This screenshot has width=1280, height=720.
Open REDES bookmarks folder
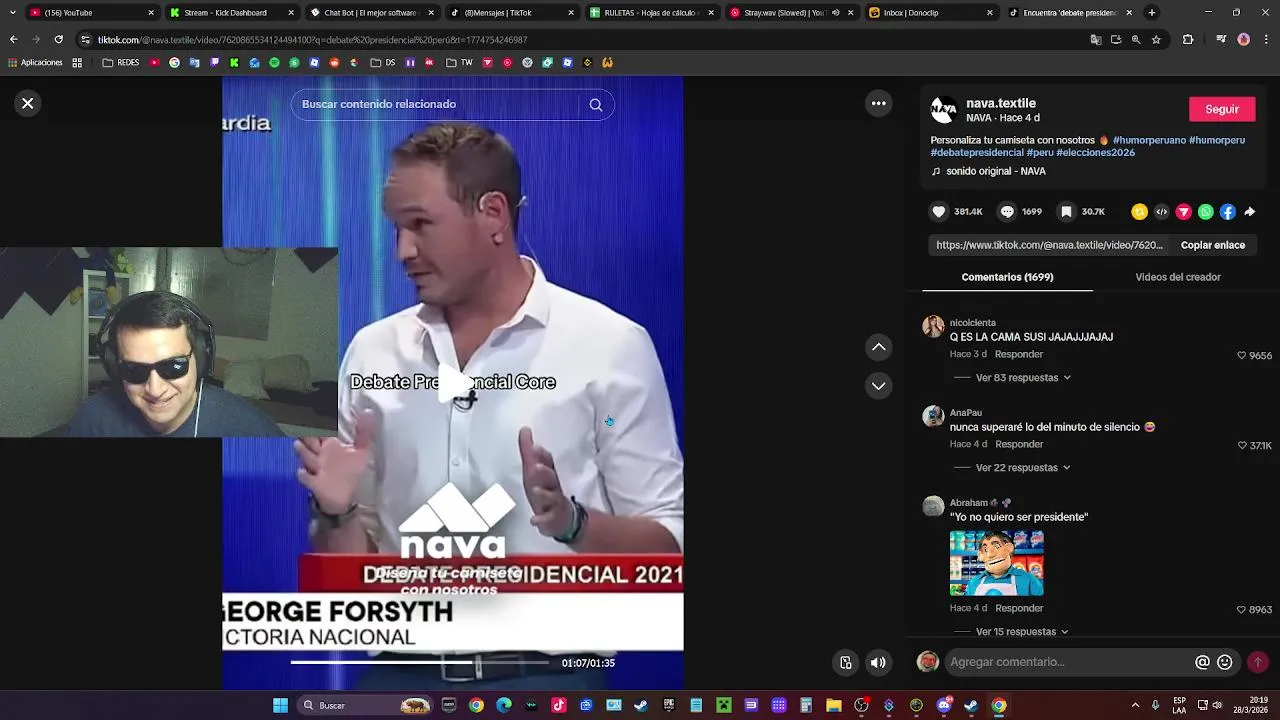tap(121, 63)
